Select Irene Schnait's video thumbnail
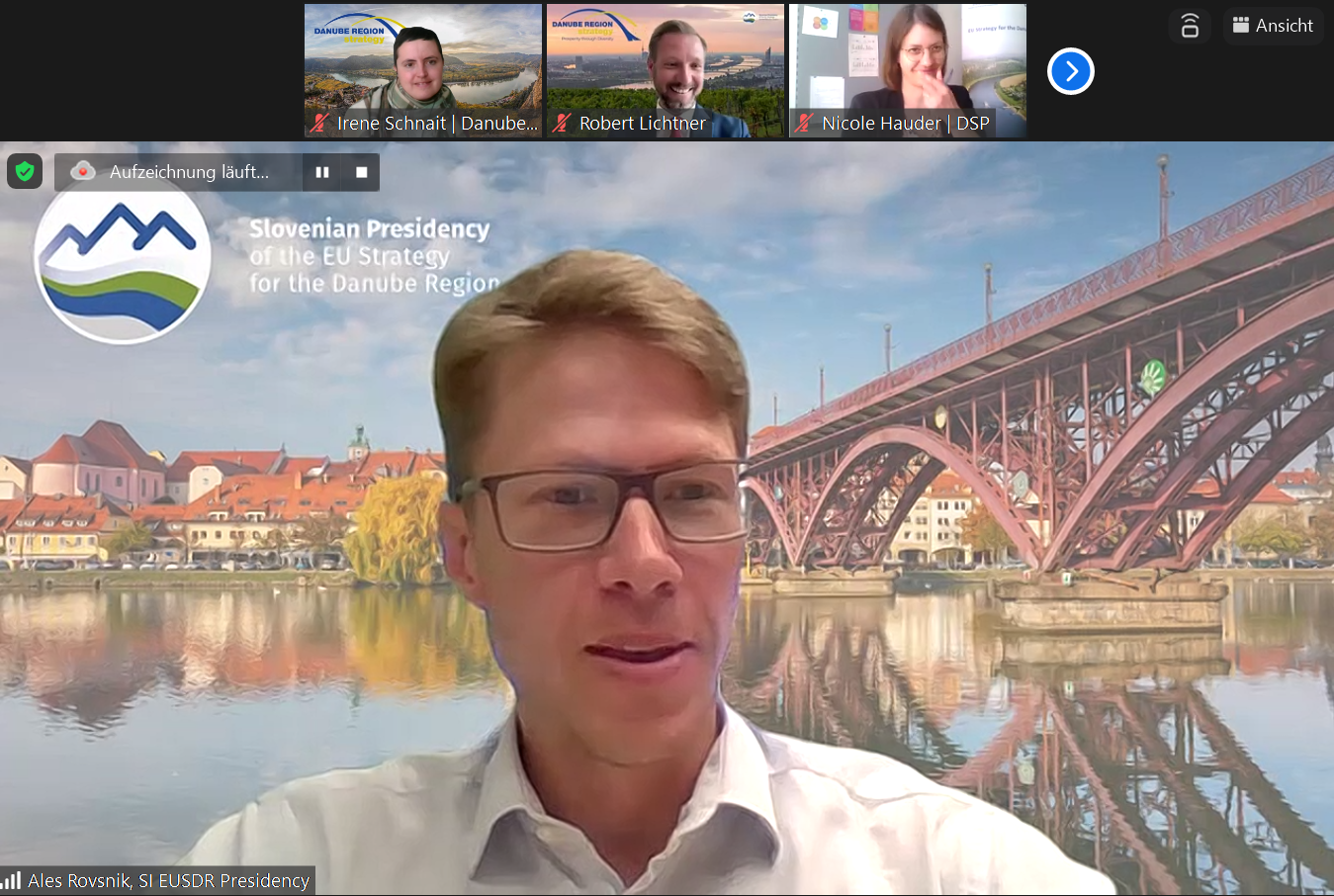 click(423, 59)
